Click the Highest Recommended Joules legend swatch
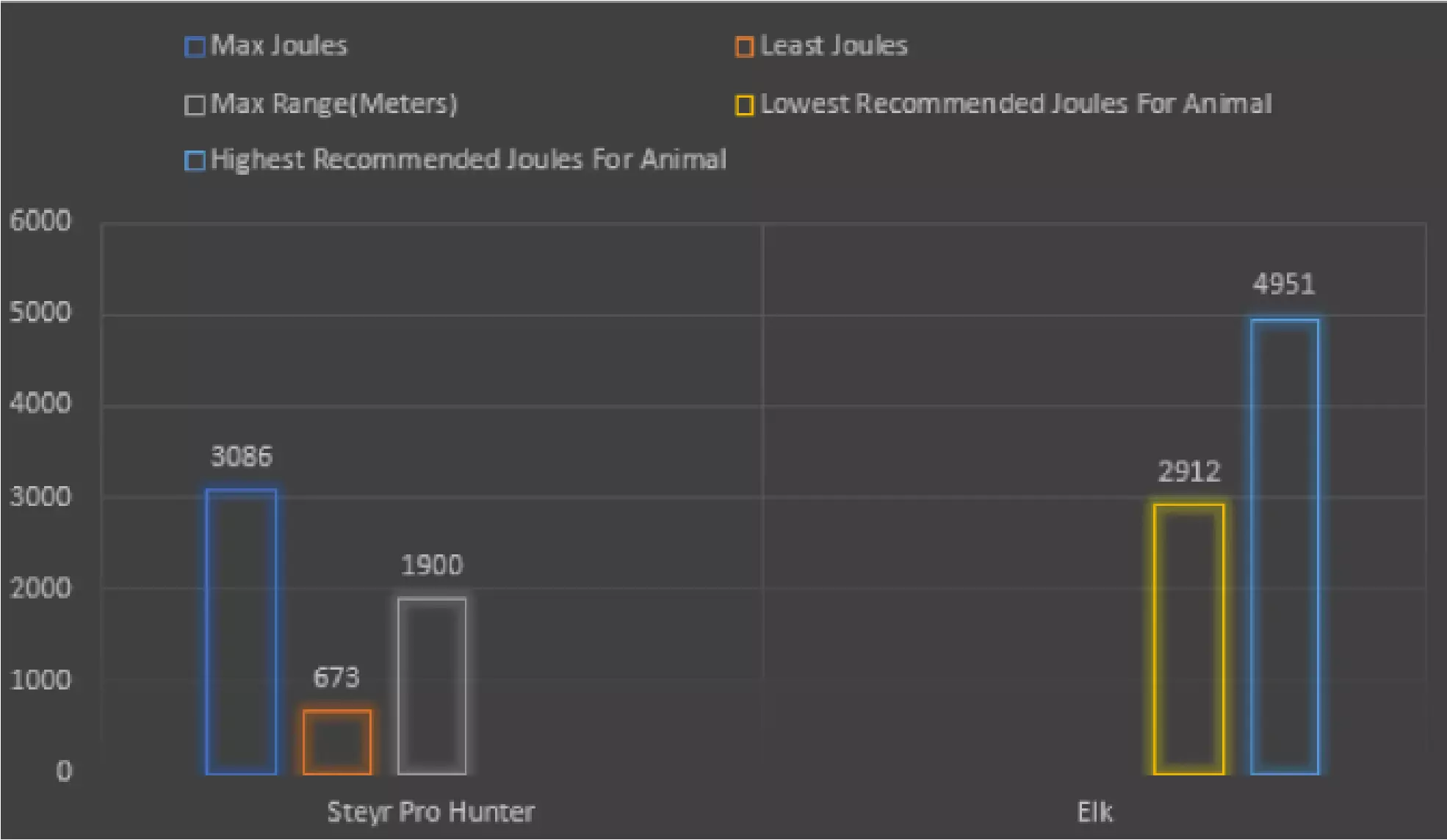The height and width of the screenshot is (840, 1447). 195,161
